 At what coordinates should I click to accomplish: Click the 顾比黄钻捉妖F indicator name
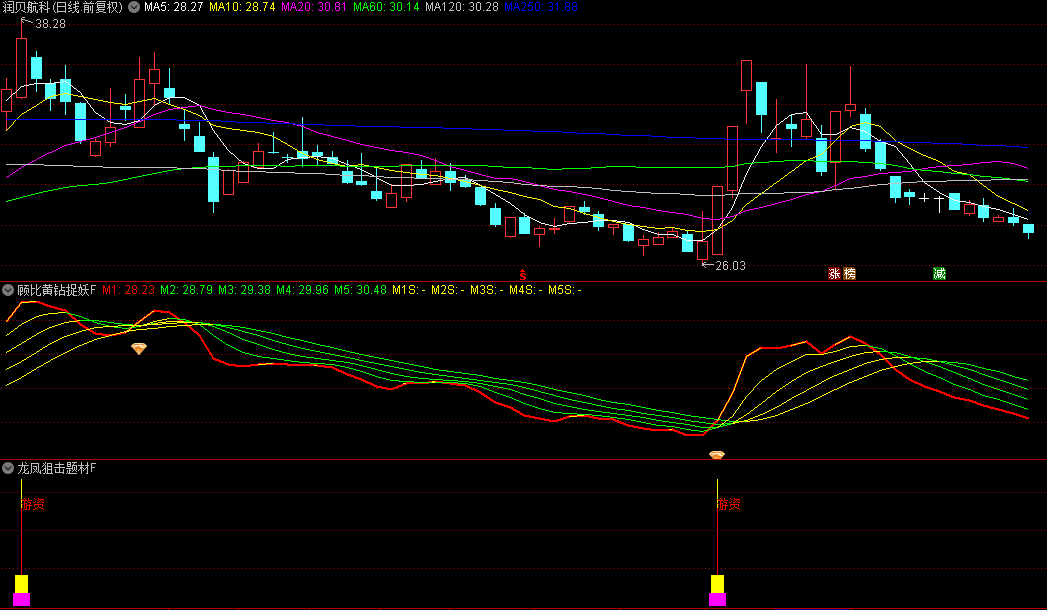click(x=56, y=290)
